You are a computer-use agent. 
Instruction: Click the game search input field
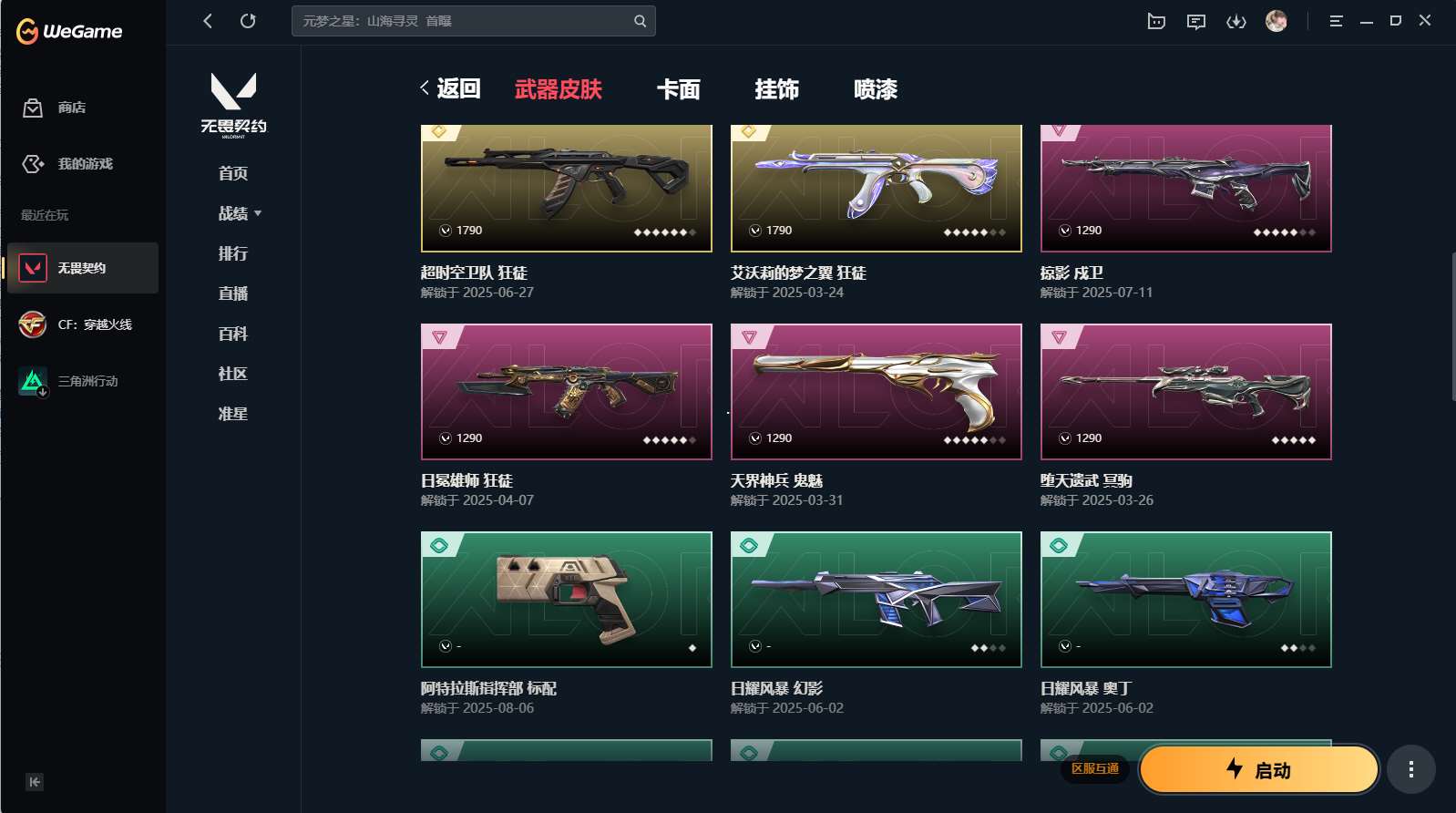[x=465, y=21]
